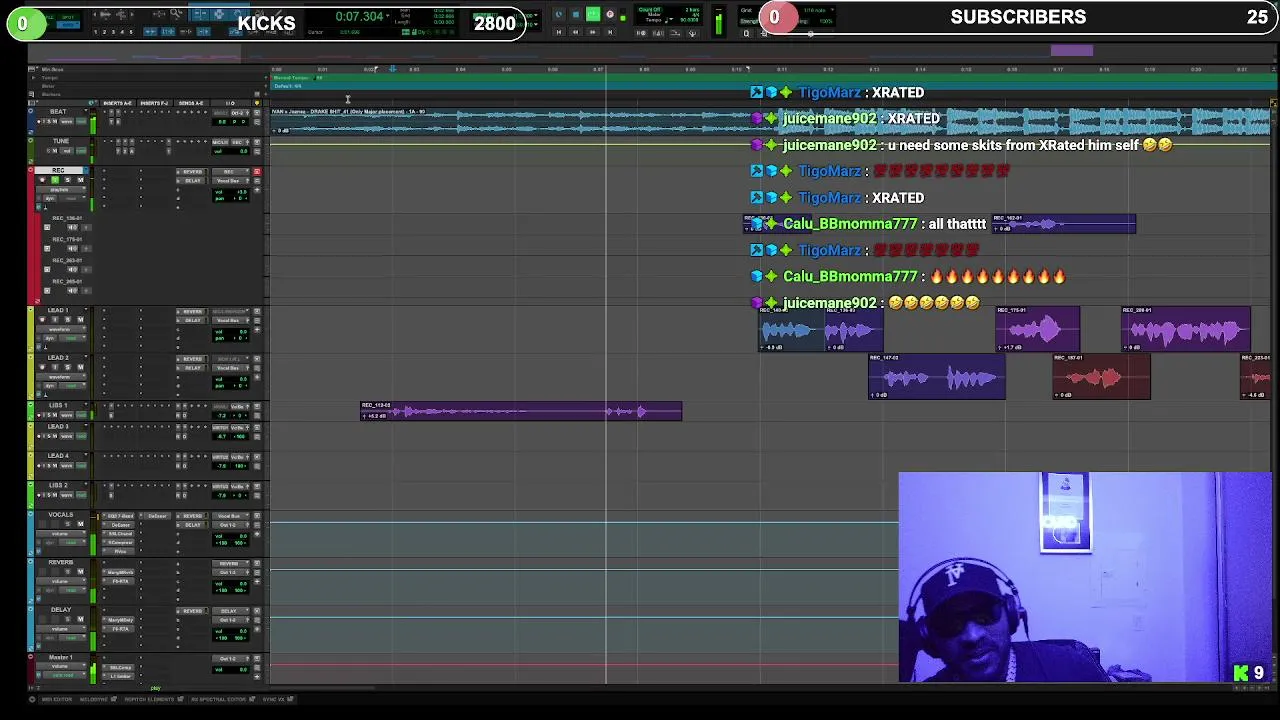Solo the VOCALS aux track
The height and width of the screenshot is (720, 1280).
coord(68,524)
